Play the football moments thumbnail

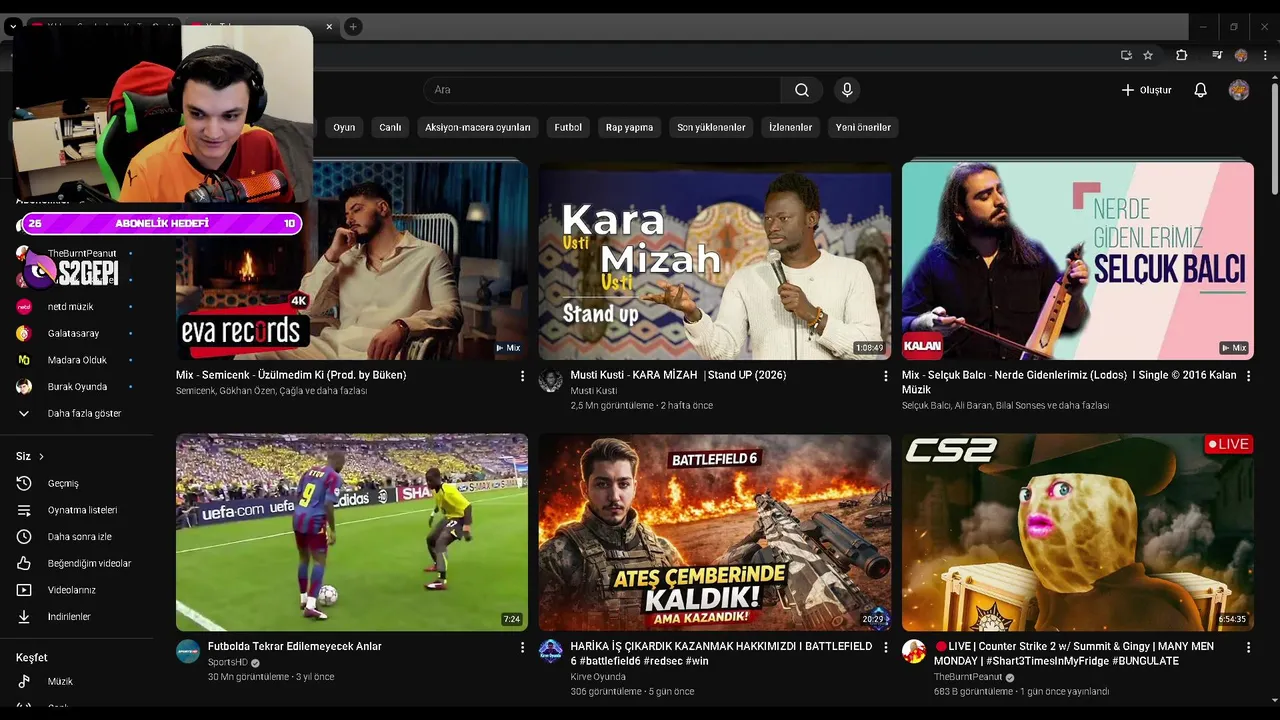[352, 532]
